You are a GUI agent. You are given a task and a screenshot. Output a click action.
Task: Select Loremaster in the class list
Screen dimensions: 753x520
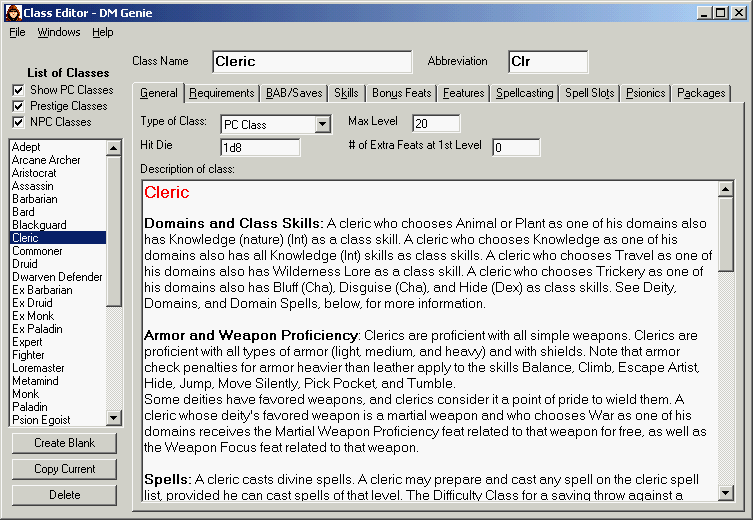tap(58, 367)
